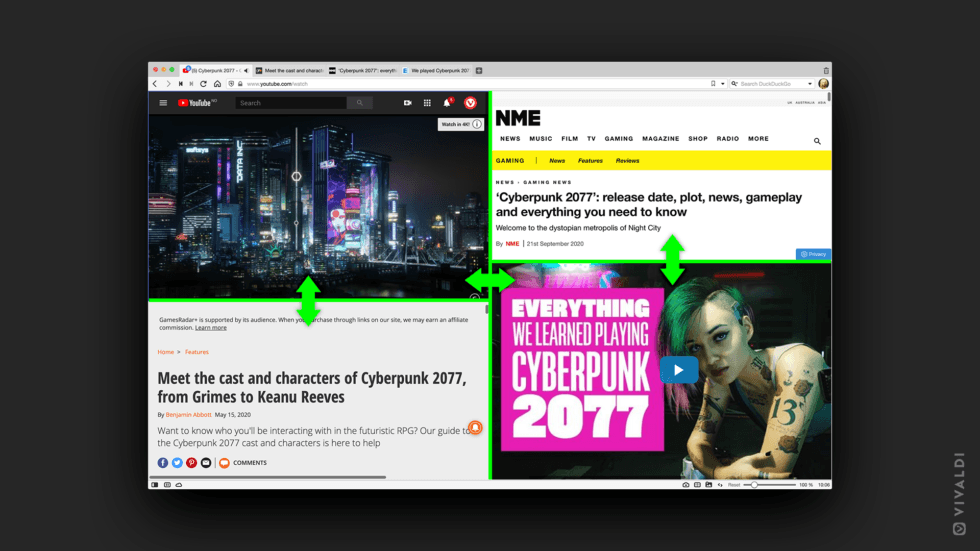
Task: Open the Learn more affiliate link
Action: (x=211, y=327)
